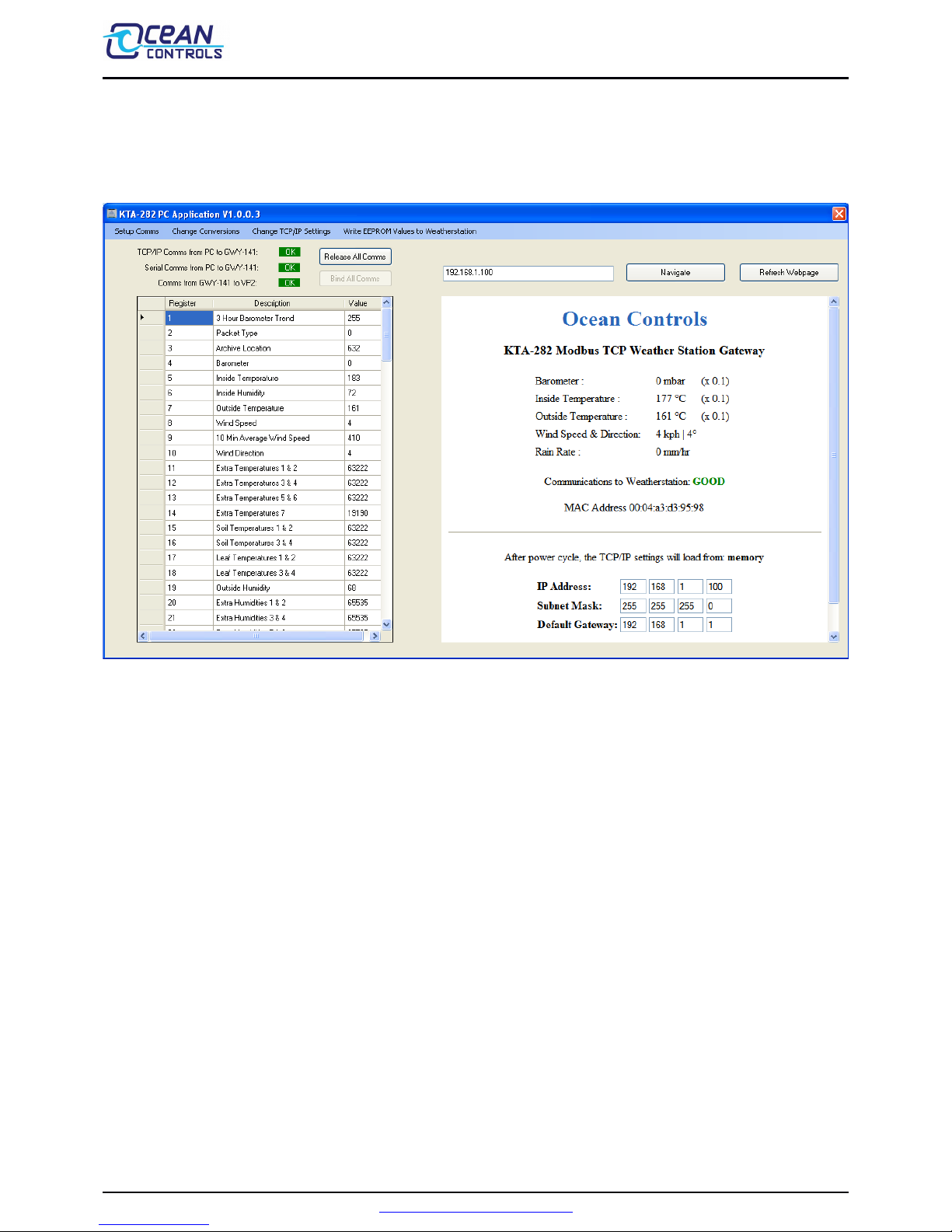The image size is (952, 1232).
Task: Click the Subnet Mask last octet field 0
Action: click(719, 606)
